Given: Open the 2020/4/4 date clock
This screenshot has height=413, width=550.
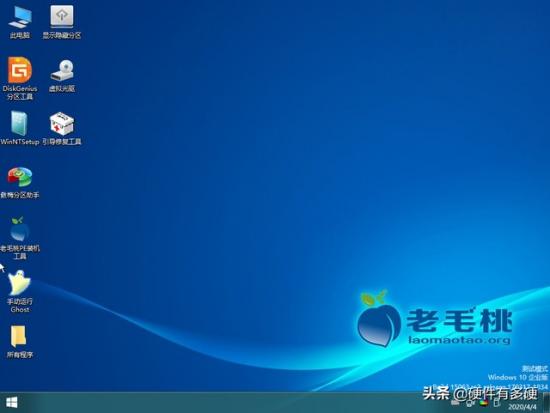Looking at the screenshot, I should pos(522,407).
